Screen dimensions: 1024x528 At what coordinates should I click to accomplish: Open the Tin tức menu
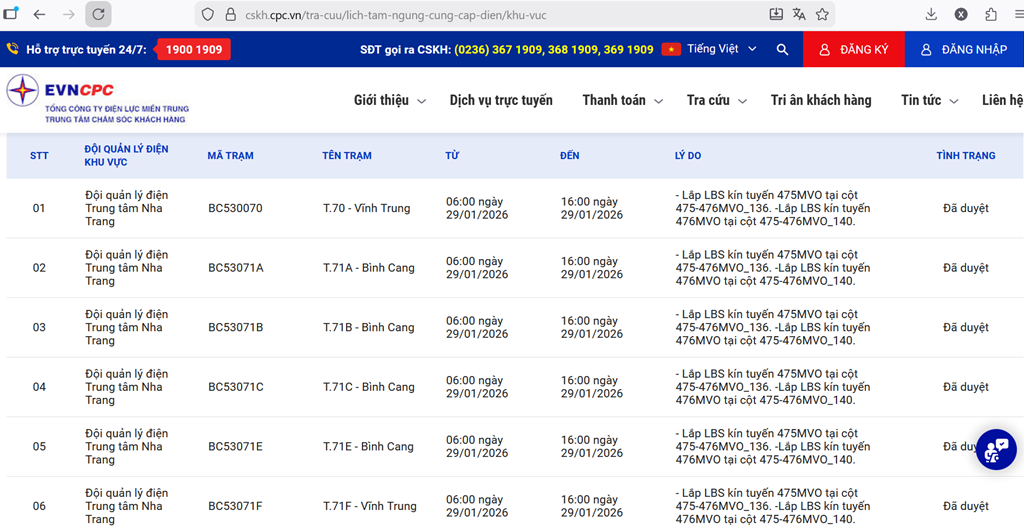[929, 100]
